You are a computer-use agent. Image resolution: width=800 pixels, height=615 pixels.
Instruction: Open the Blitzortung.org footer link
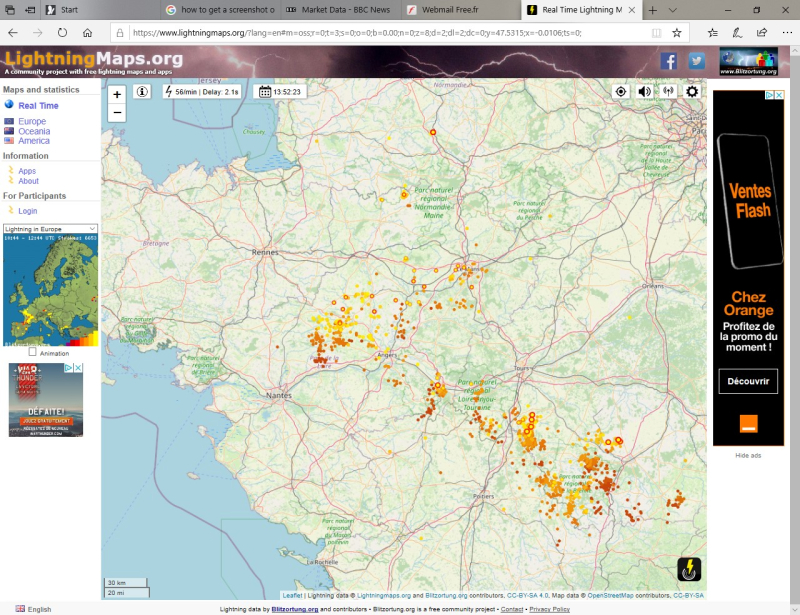point(295,609)
